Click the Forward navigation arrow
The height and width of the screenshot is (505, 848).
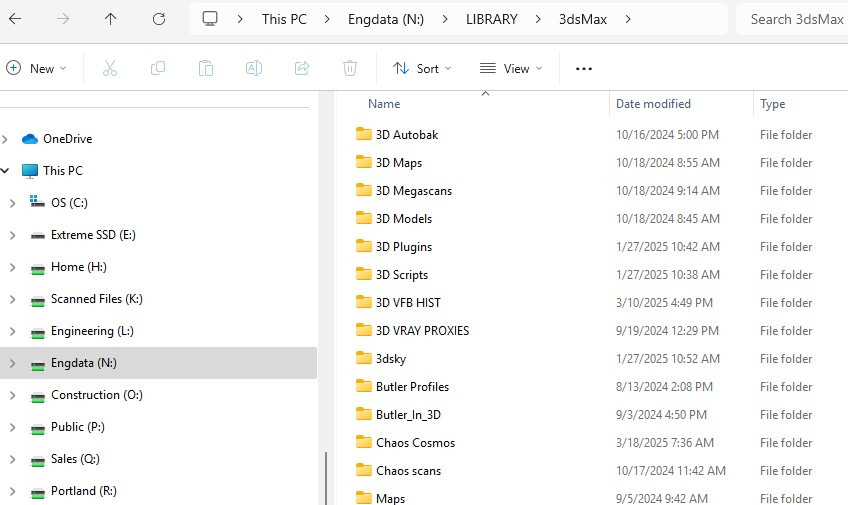(63, 19)
